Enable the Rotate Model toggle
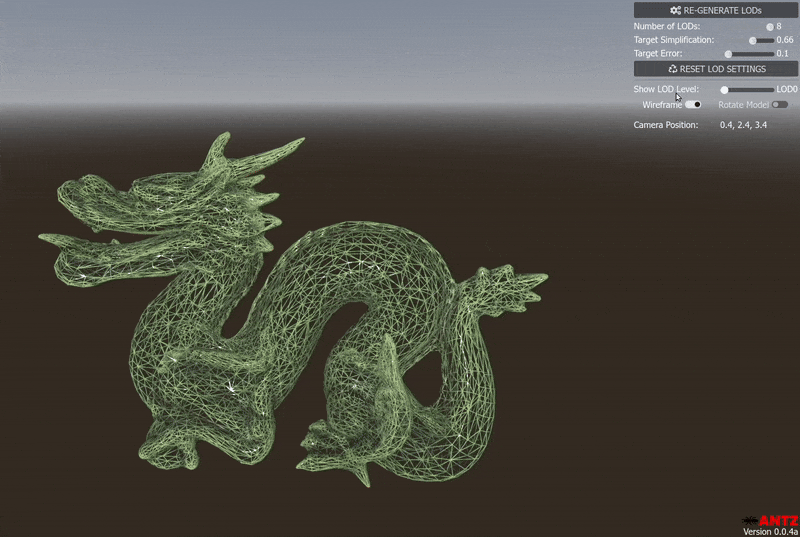This screenshot has width=800, height=537. (780, 105)
